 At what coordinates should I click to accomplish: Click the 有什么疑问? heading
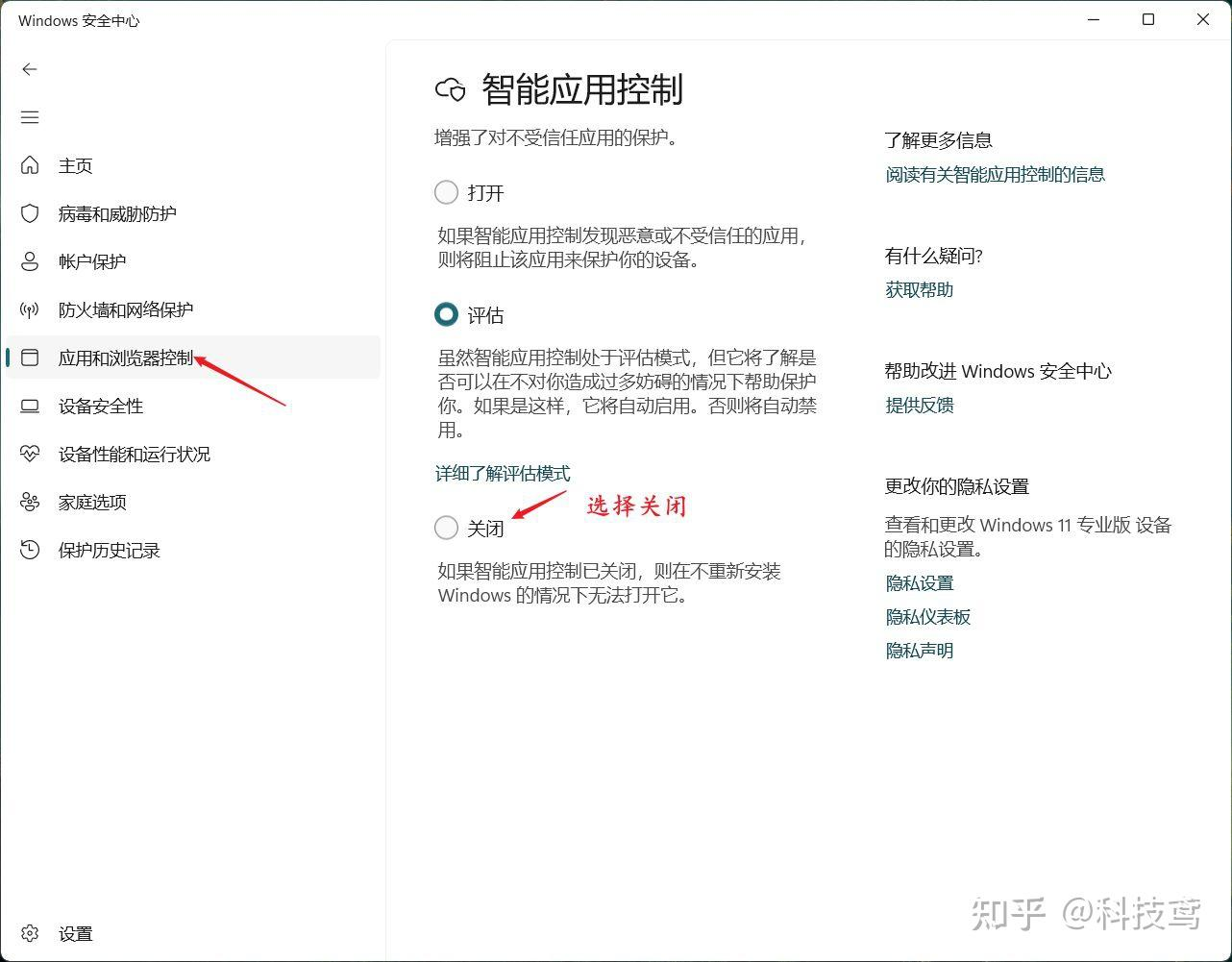point(933,256)
